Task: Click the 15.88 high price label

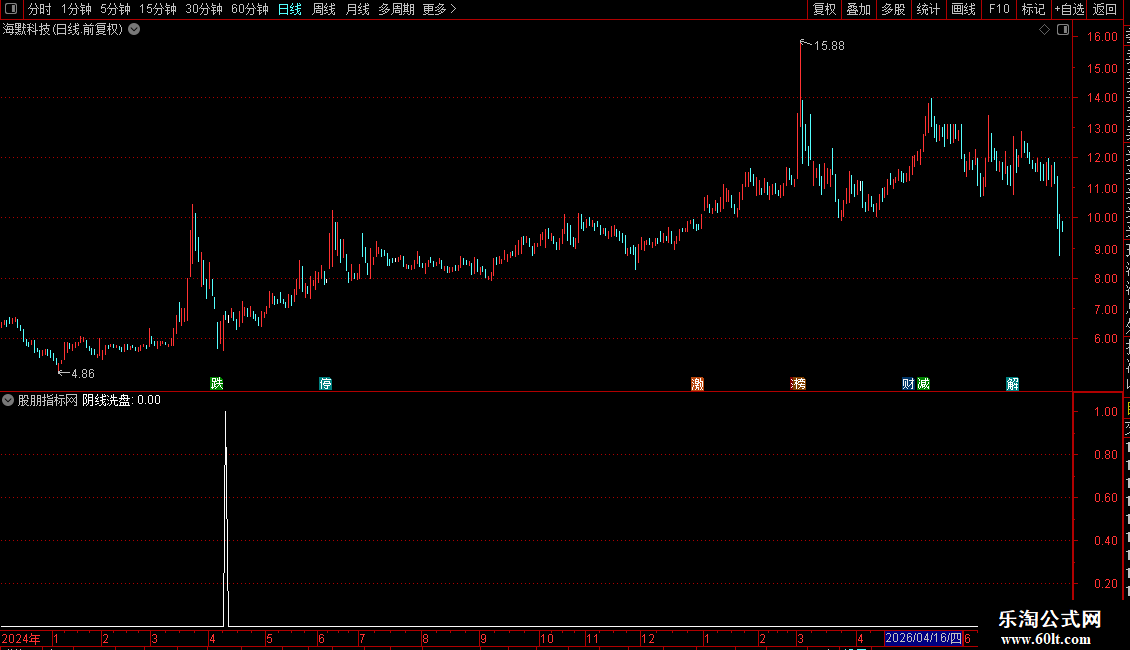Action: pyautogui.click(x=829, y=46)
